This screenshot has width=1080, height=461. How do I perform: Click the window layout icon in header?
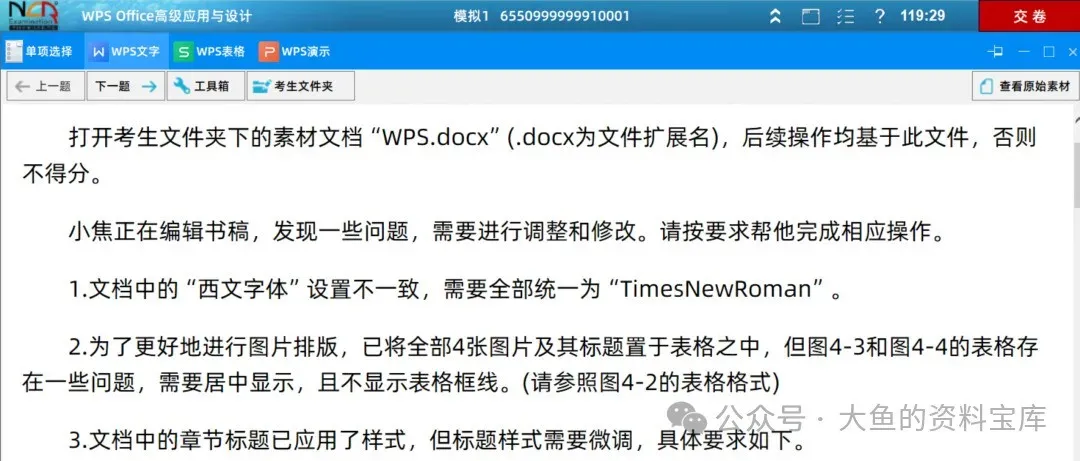(811, 16)
